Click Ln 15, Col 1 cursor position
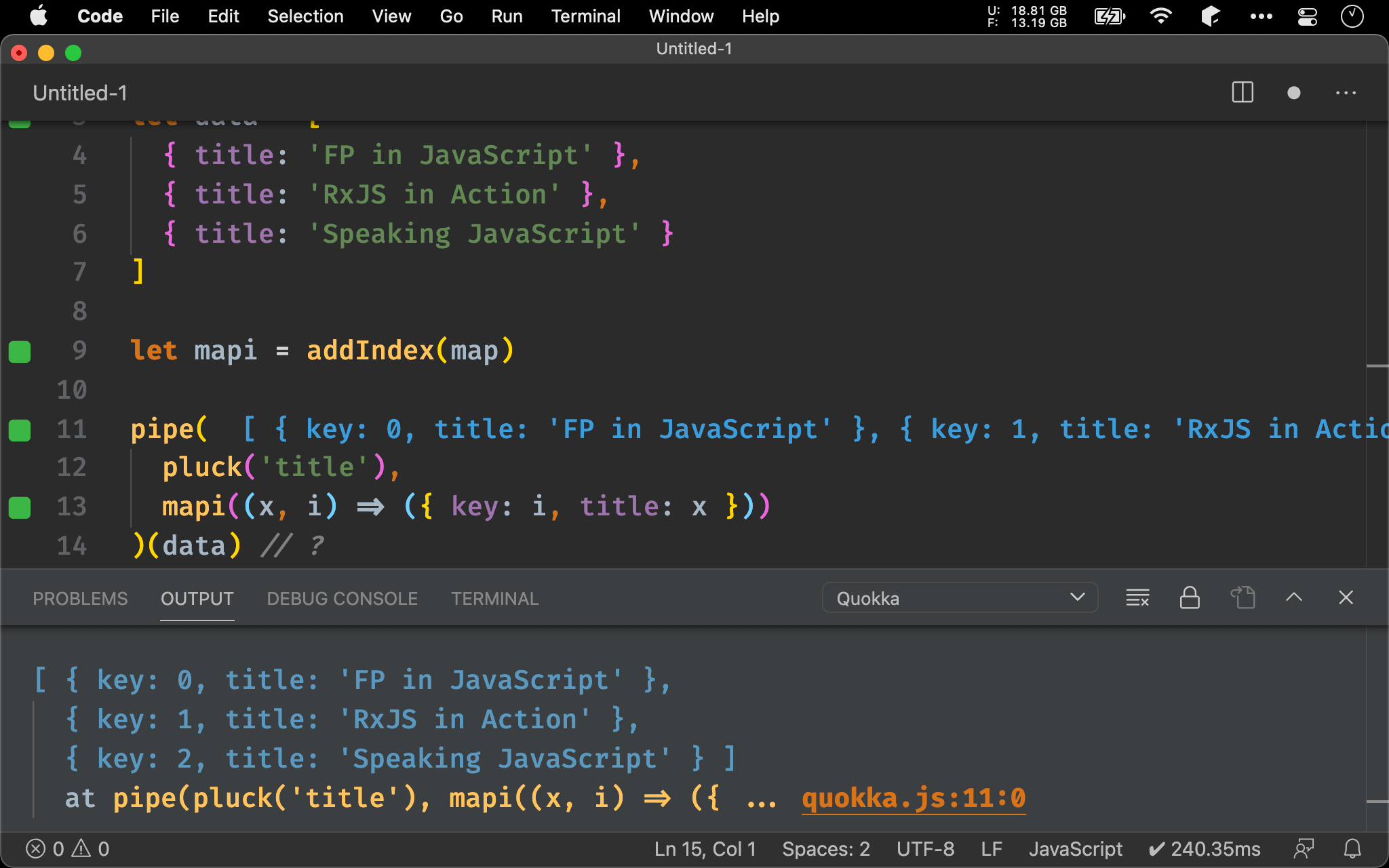The image size is (1389, 868). [705, 848]
